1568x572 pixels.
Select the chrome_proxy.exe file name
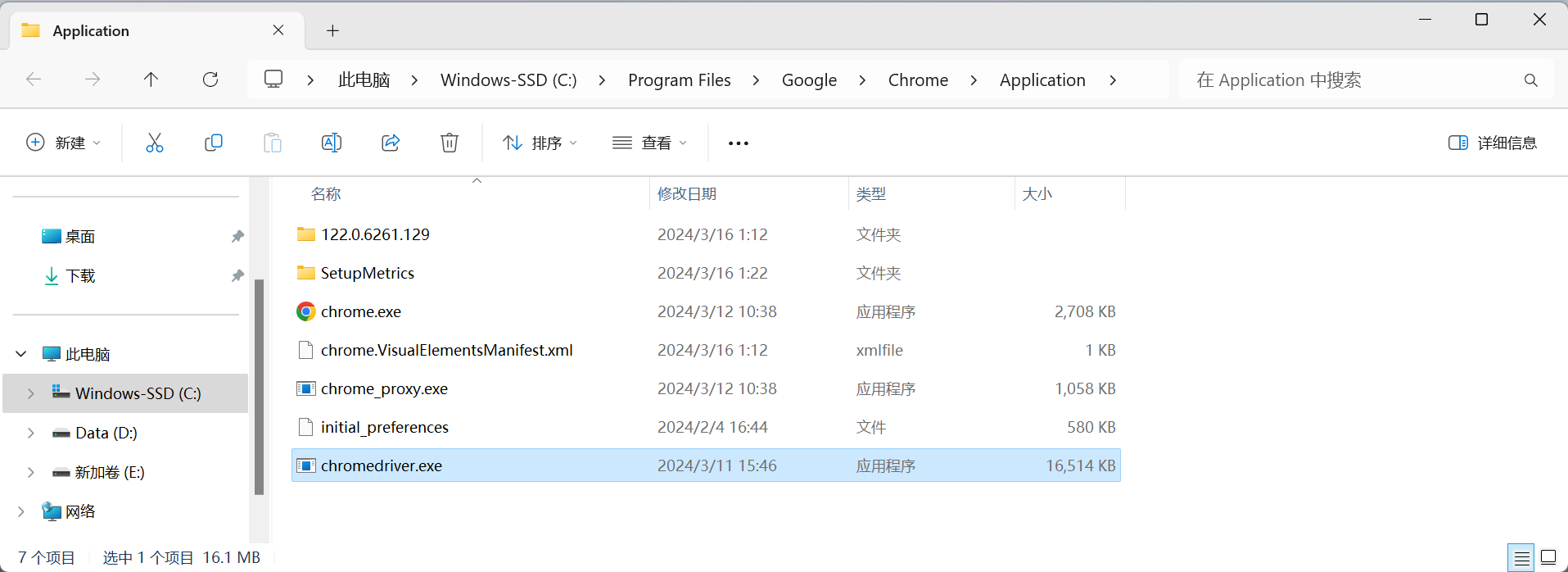tap(384, 388)
